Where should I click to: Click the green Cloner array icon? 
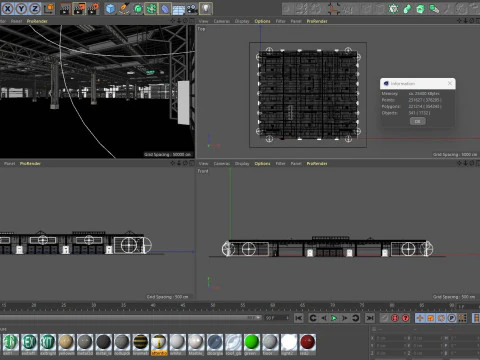coord(151,9)
